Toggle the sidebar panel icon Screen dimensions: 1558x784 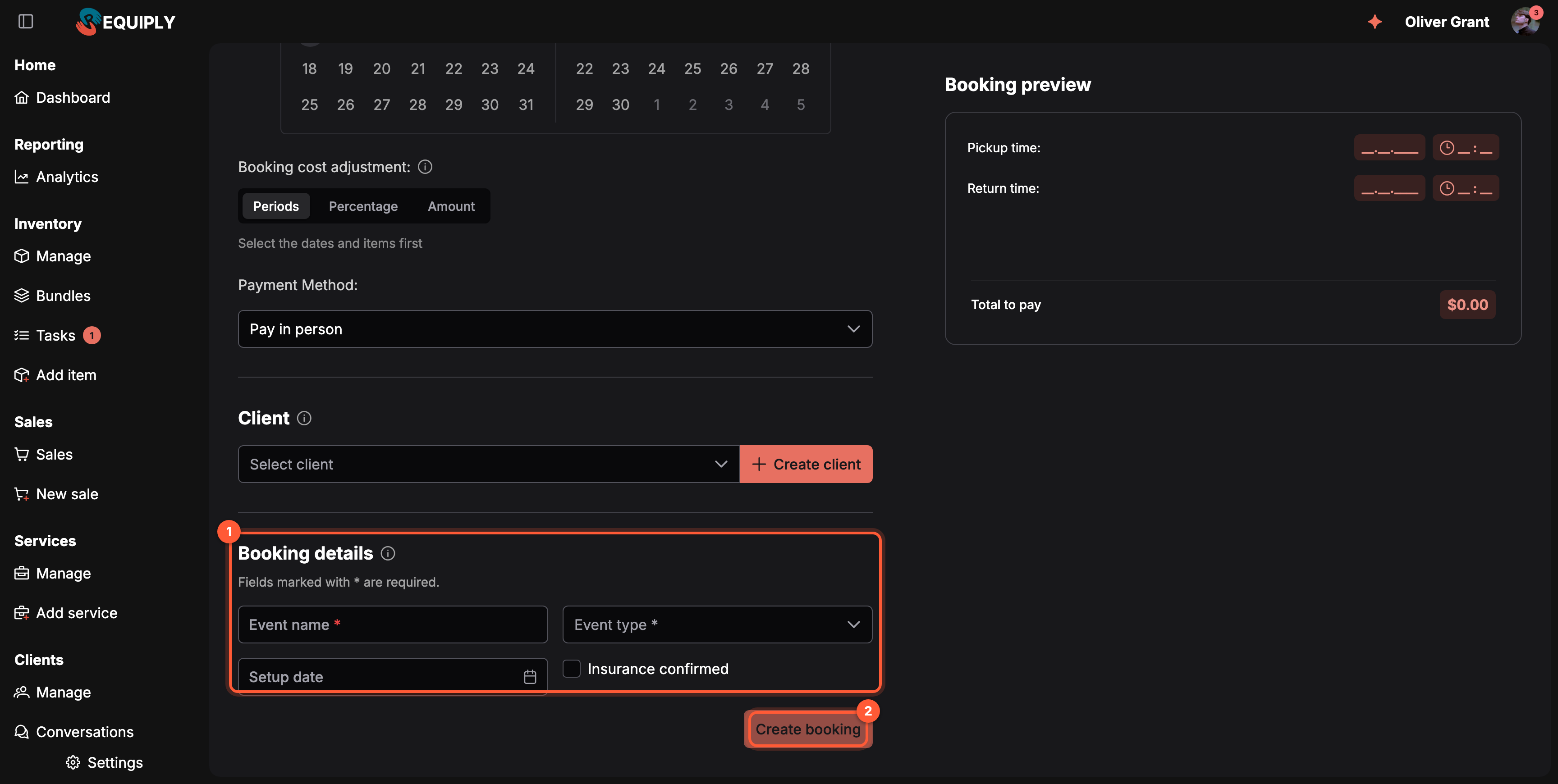pyautogui.click(x=25, y=22)
